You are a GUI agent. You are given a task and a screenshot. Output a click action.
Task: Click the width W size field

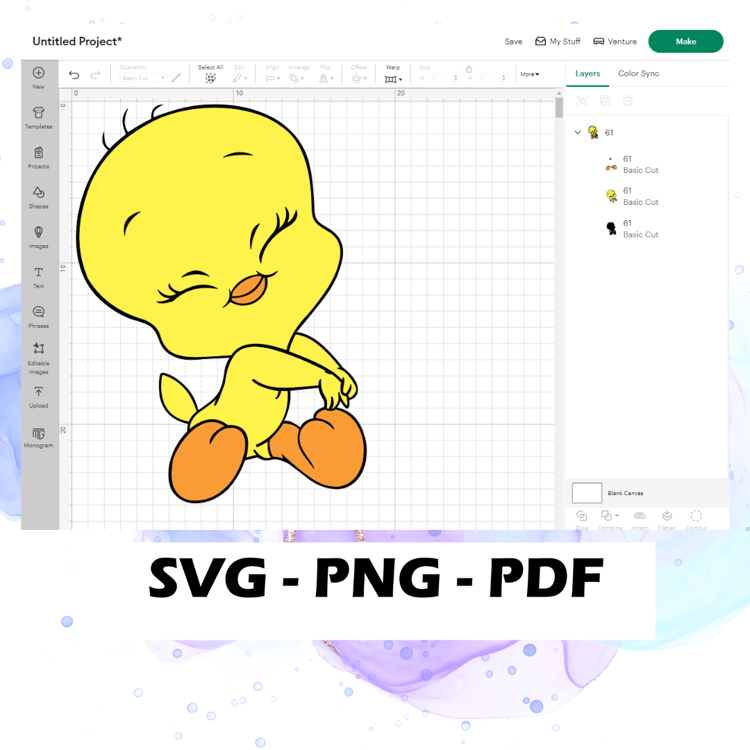pos(443,78)
